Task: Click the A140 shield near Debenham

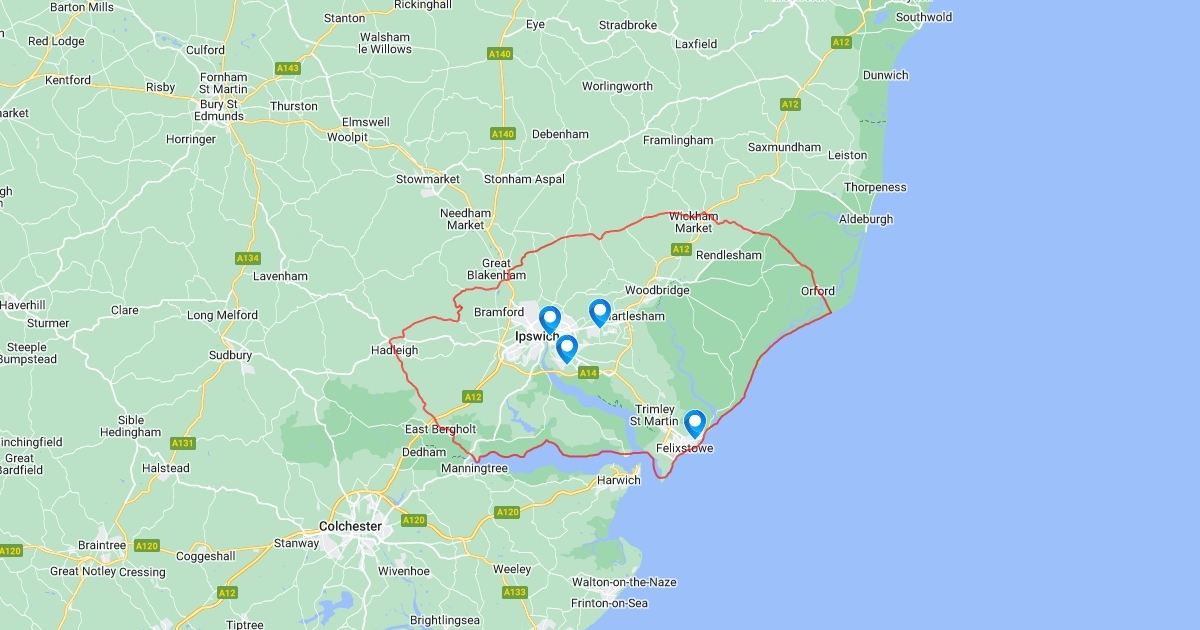Action: [x=502, y=133]
